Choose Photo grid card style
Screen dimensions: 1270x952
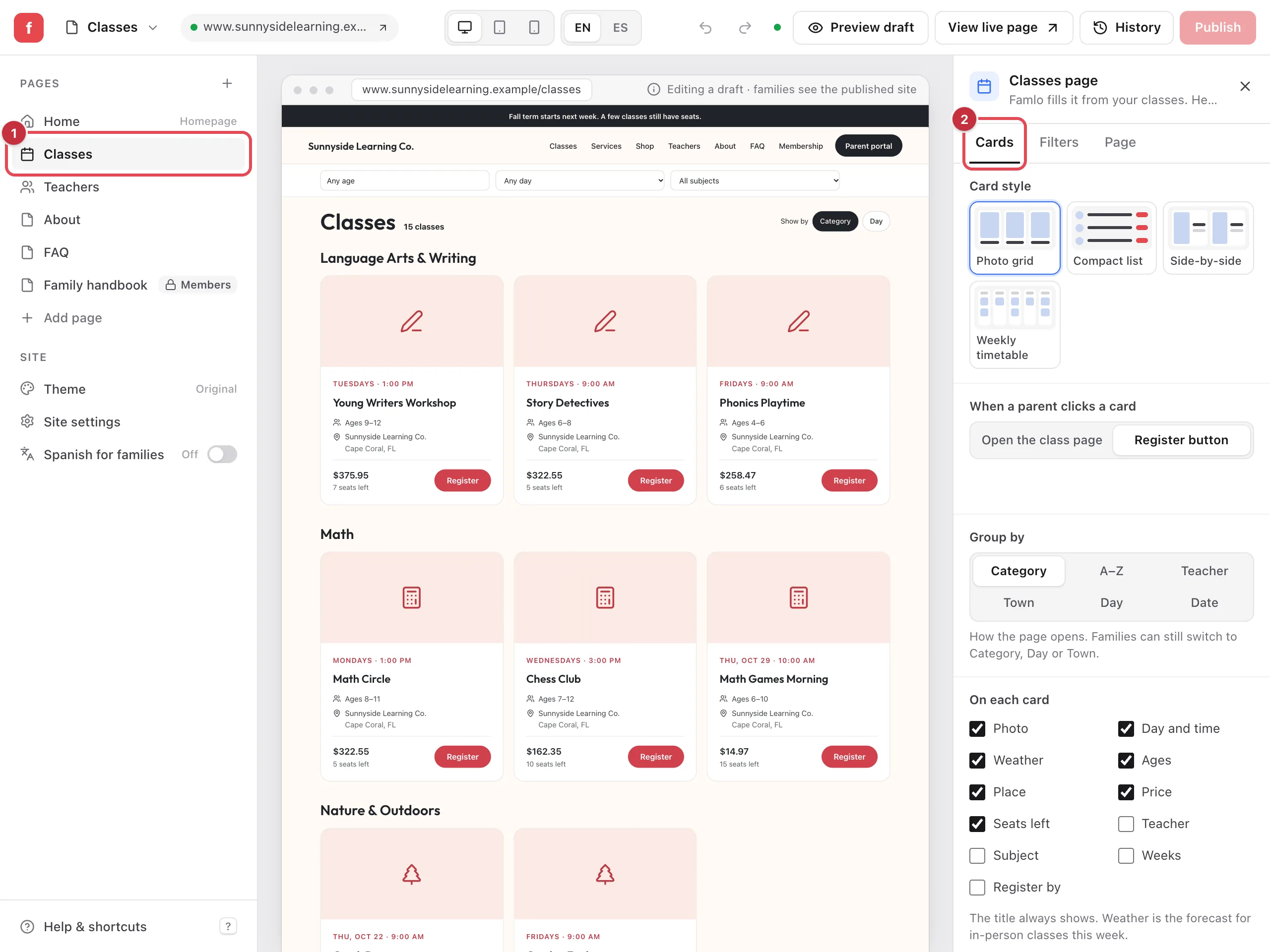(1015, 238)
